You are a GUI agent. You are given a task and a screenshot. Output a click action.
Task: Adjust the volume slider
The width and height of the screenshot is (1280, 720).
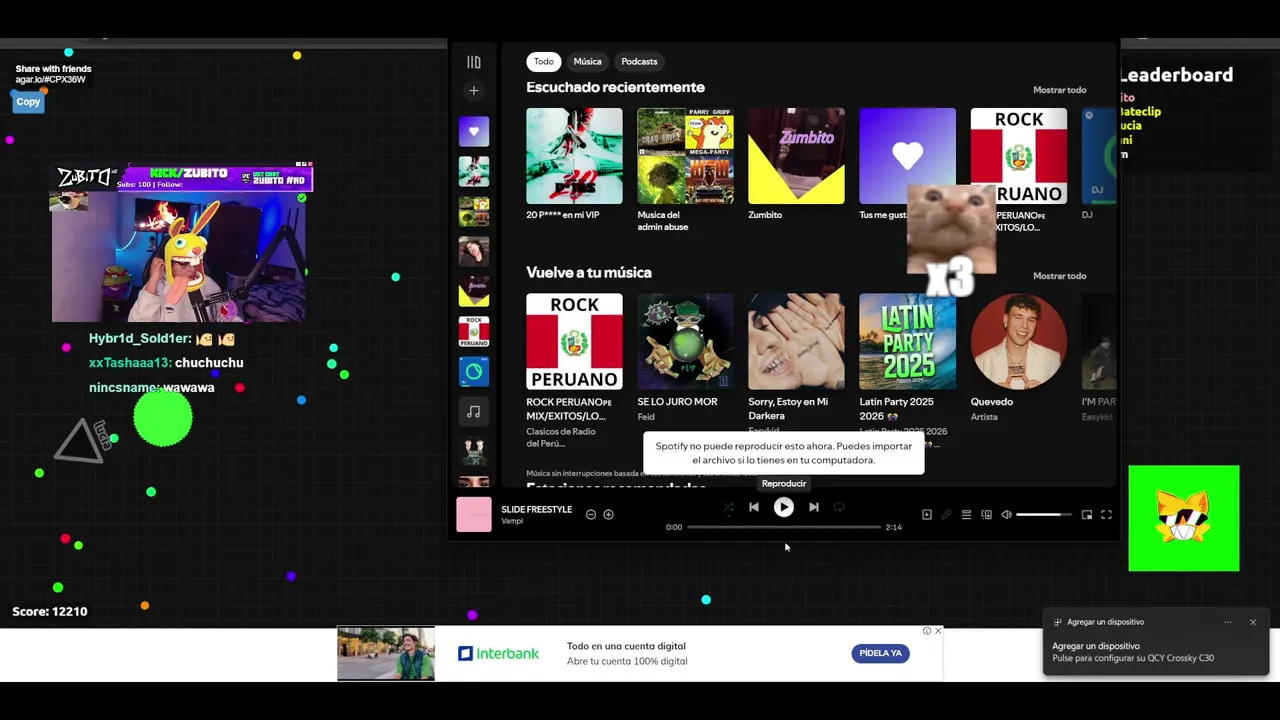click(x=1044, y=515)
